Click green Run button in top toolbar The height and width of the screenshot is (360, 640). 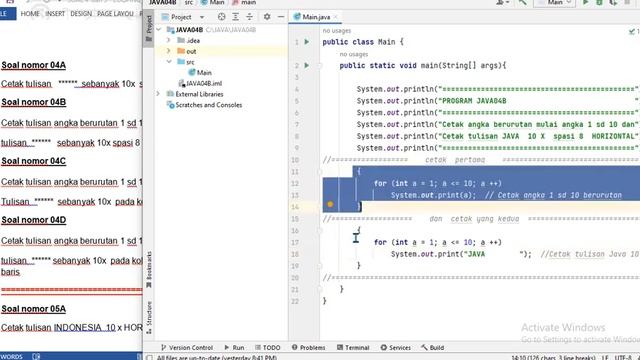pos(585,2)
